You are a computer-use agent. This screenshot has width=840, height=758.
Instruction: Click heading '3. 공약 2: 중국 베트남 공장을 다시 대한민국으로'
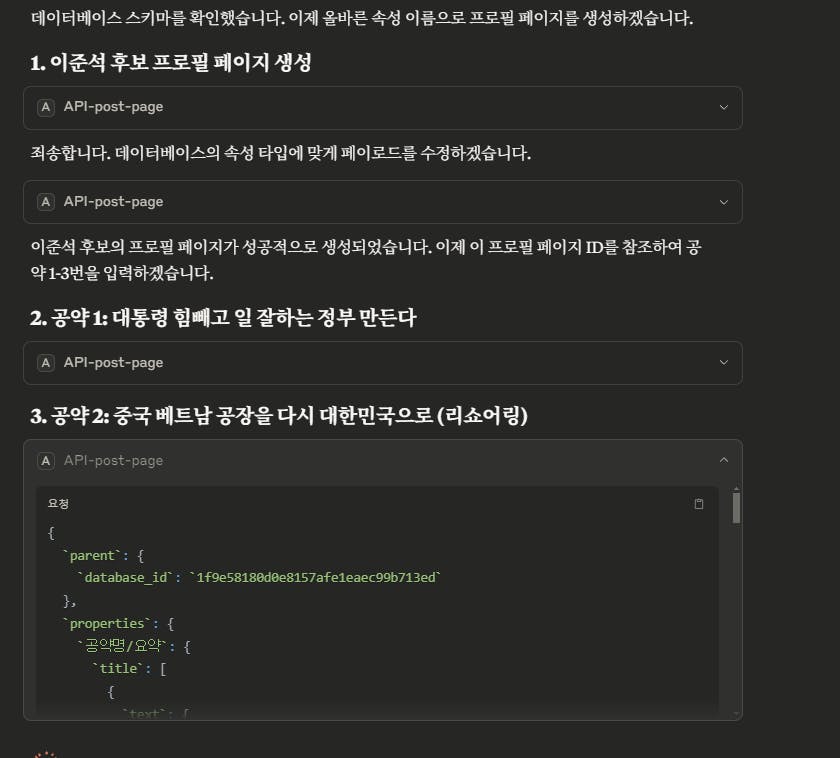279,416
